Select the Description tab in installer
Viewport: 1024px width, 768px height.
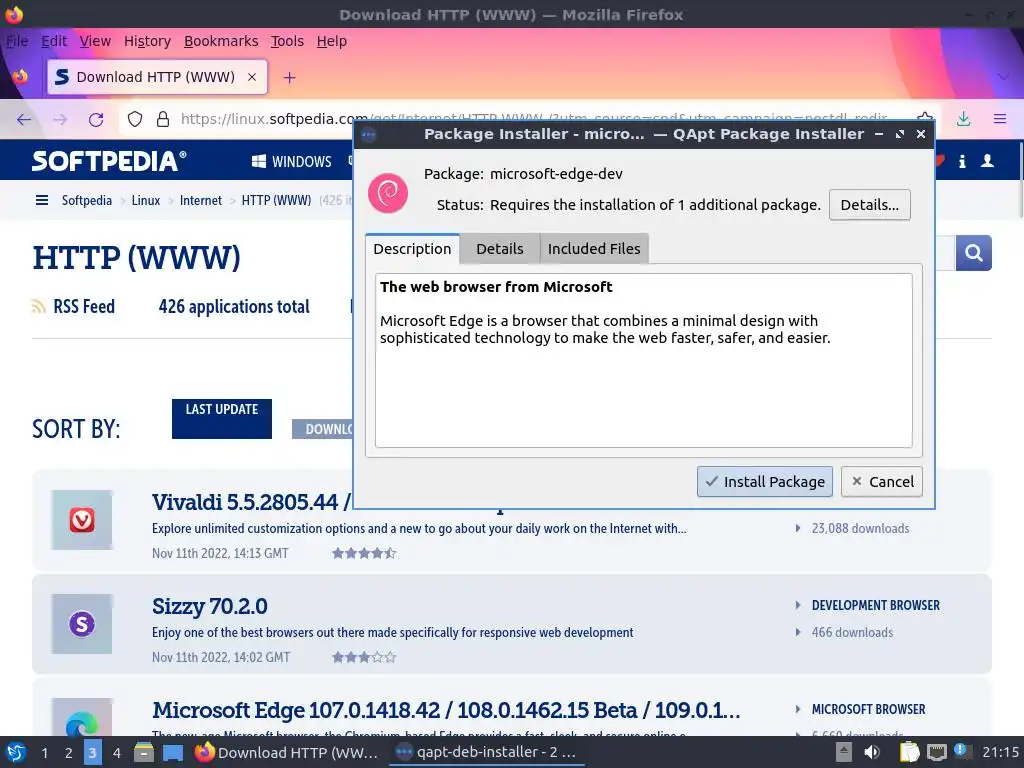click(412, 249)
